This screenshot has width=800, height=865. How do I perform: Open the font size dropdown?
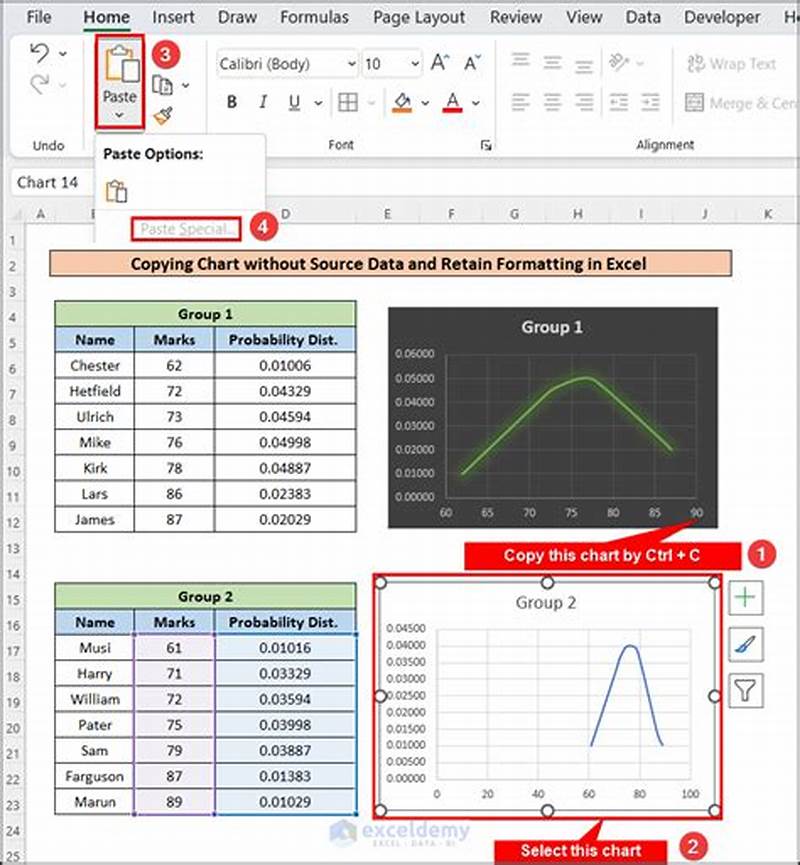[x=417, y=62]
